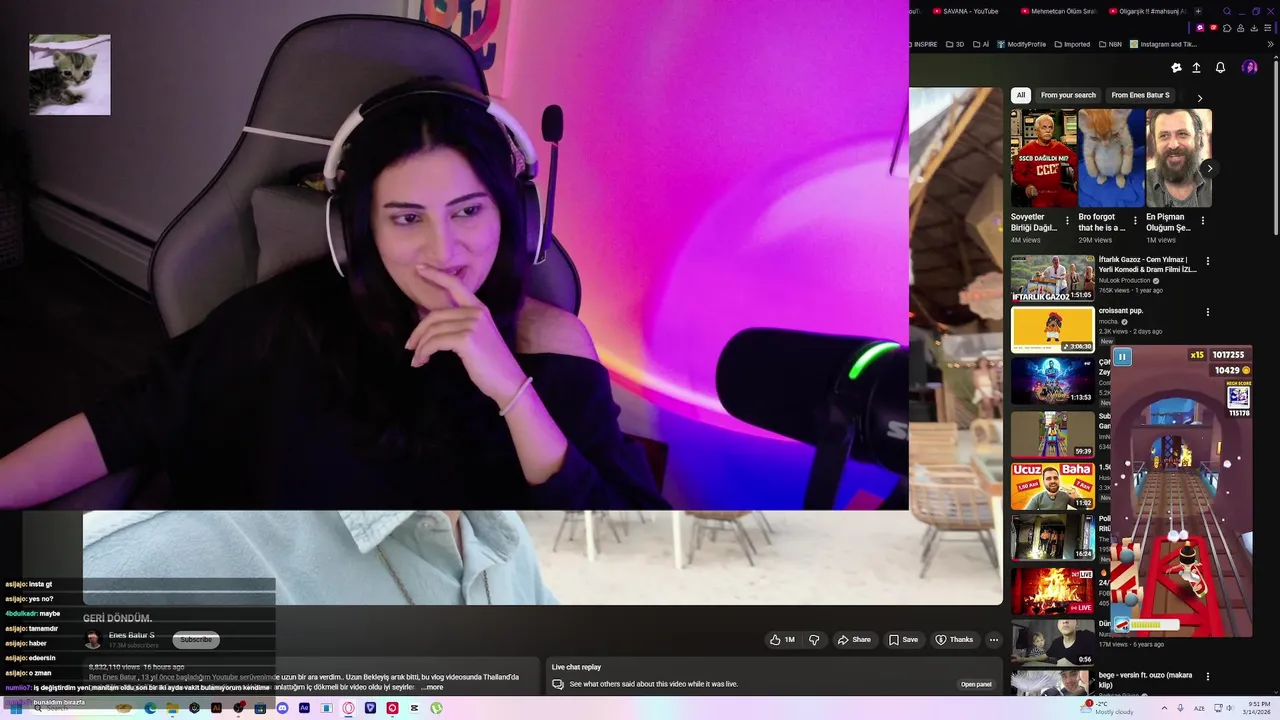The image size is (1280, 720).
Task: Send Thanks to the creator
Action: 954,640
